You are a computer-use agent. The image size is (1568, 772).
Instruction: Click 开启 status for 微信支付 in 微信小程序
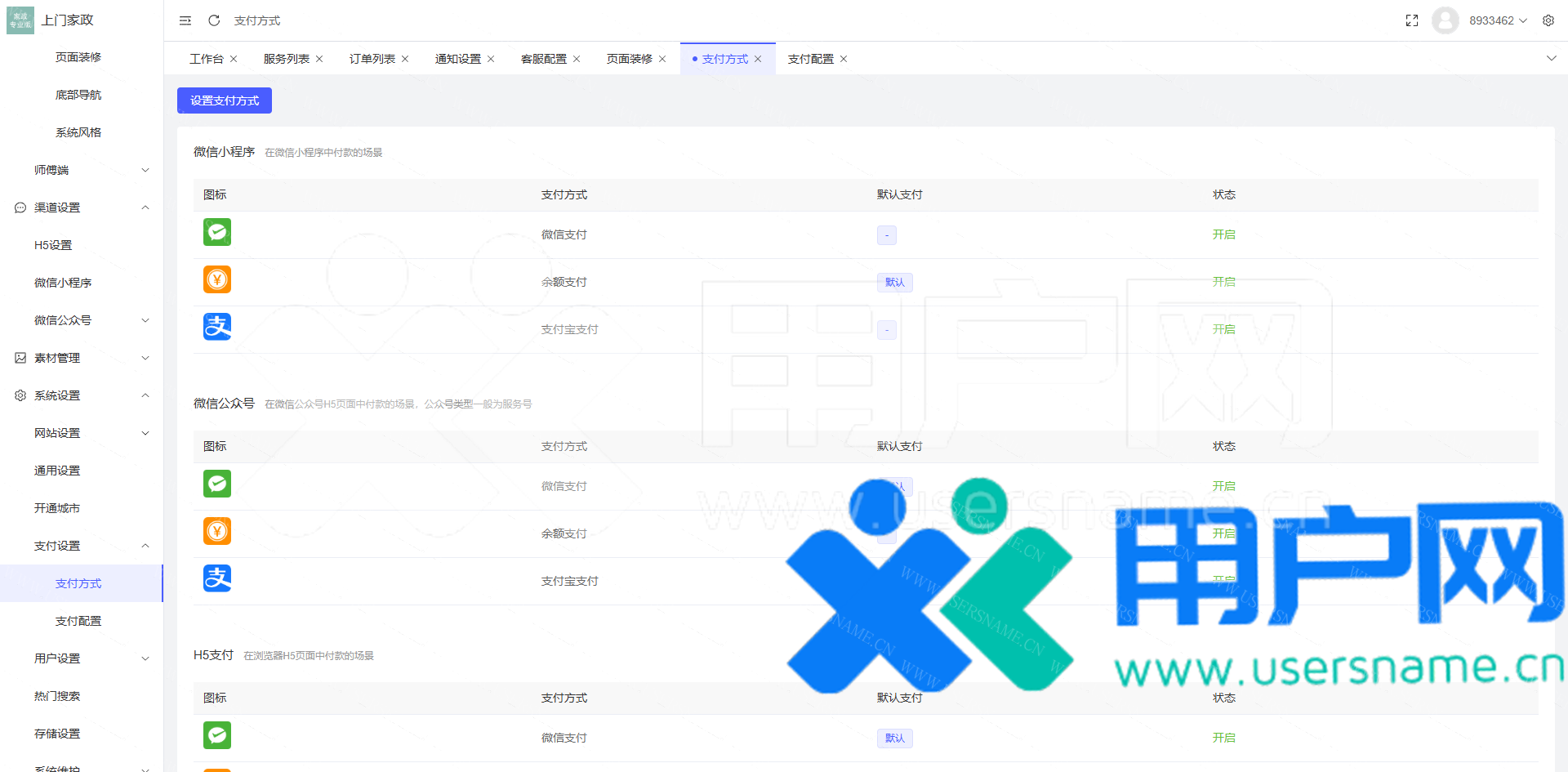pos(1223,234)
